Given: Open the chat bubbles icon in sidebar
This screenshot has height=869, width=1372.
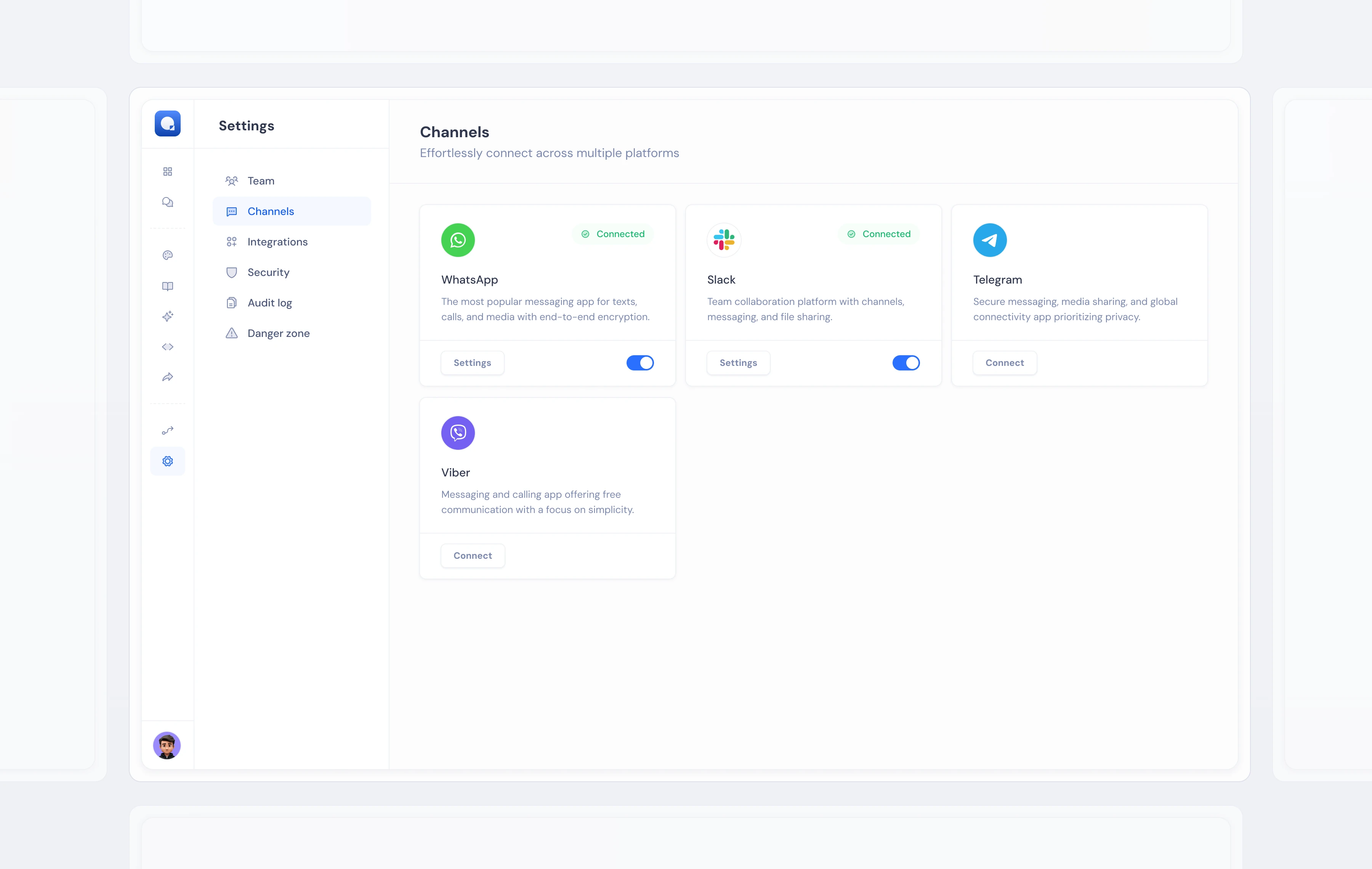Looking at the screenshot, I should point(168,202).
